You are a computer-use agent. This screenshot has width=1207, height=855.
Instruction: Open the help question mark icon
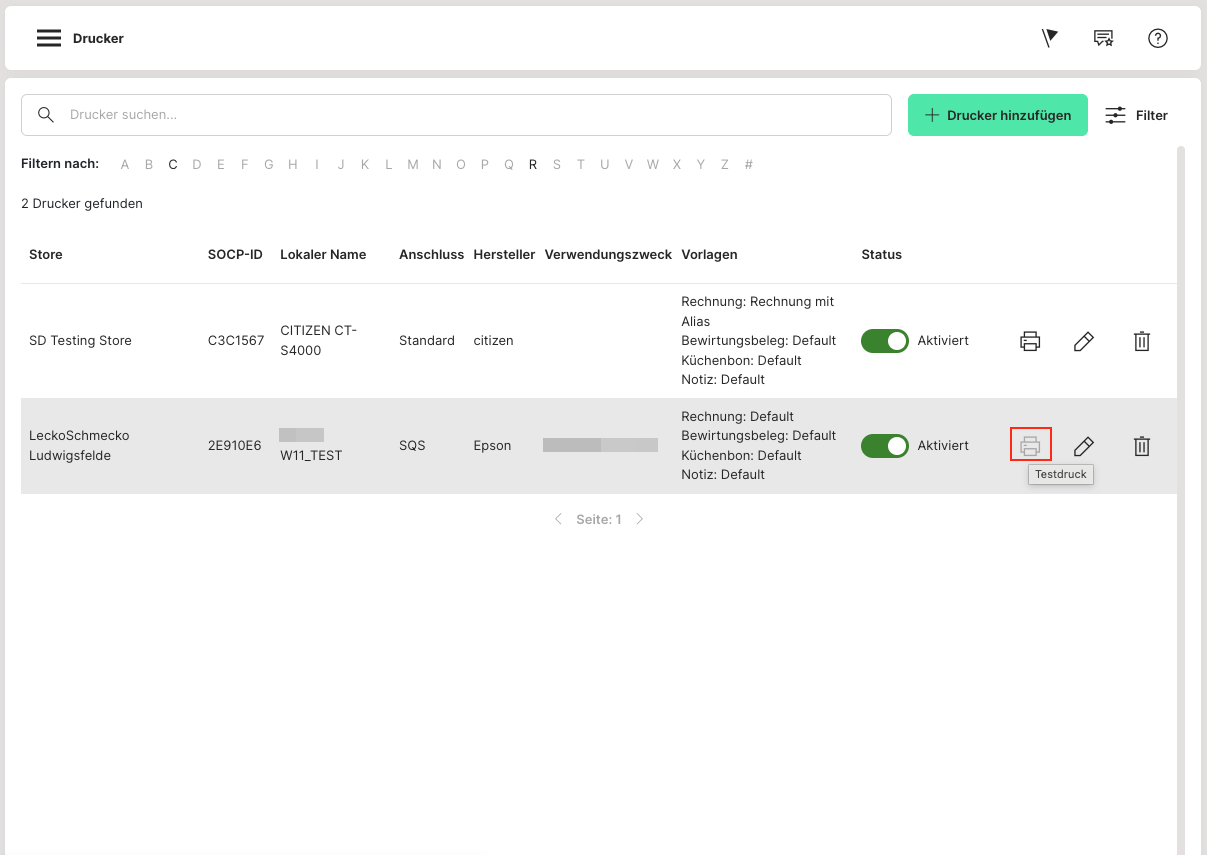click(1158, 38)
